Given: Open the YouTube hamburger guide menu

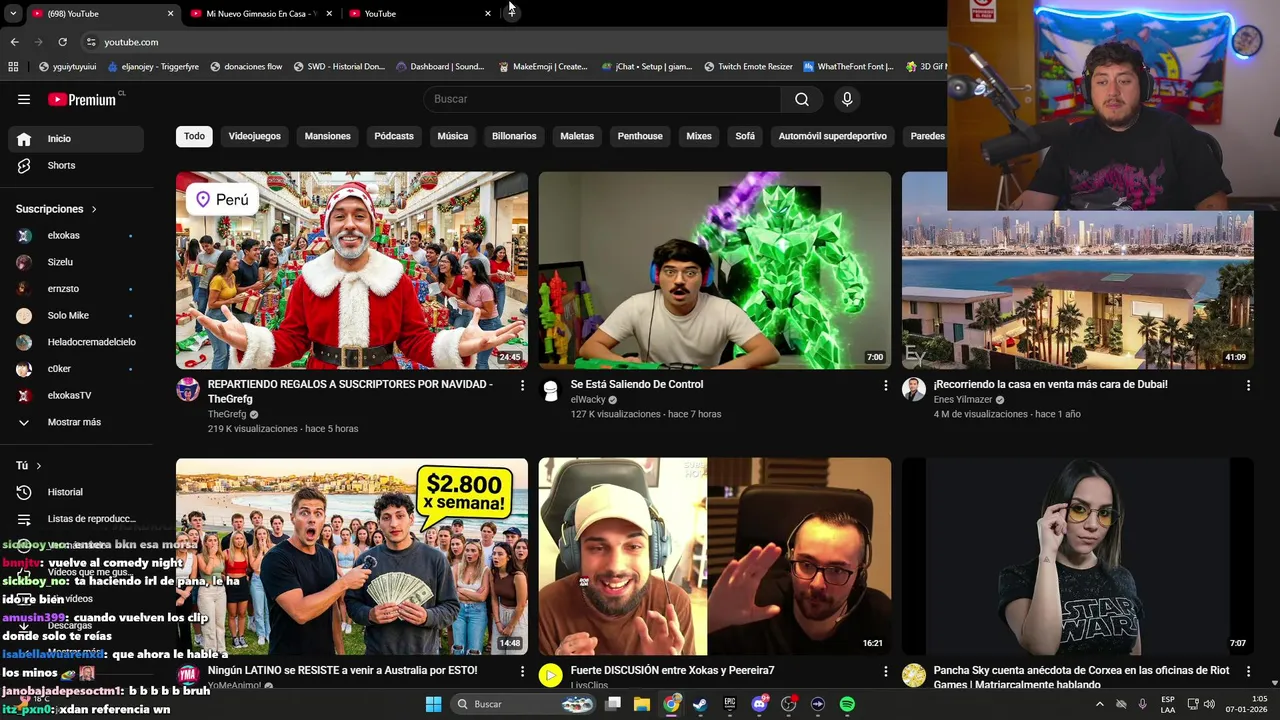Looking at the screenshot, I should click(x=24, y=99).
